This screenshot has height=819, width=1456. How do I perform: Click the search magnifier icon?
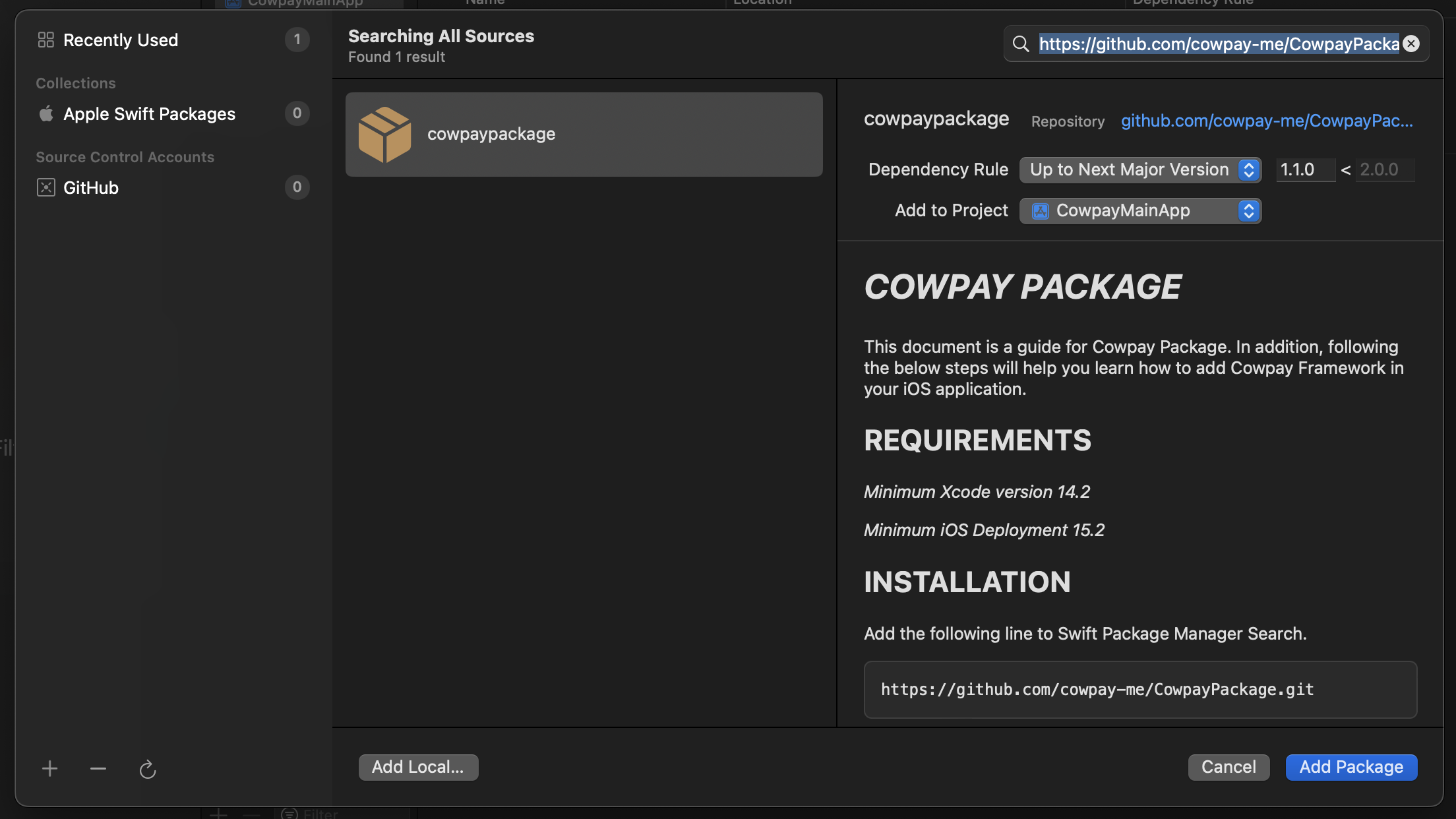tap(1021, 44)
